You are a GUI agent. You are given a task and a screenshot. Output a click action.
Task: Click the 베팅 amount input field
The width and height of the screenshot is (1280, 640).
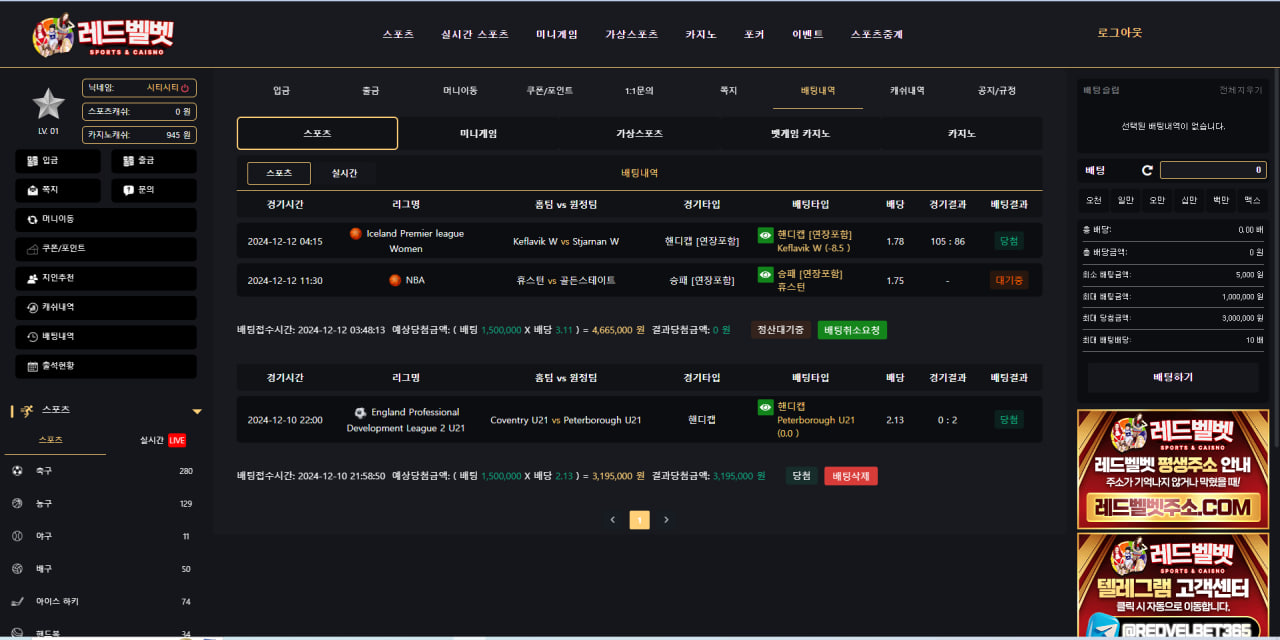(1212, 170)
